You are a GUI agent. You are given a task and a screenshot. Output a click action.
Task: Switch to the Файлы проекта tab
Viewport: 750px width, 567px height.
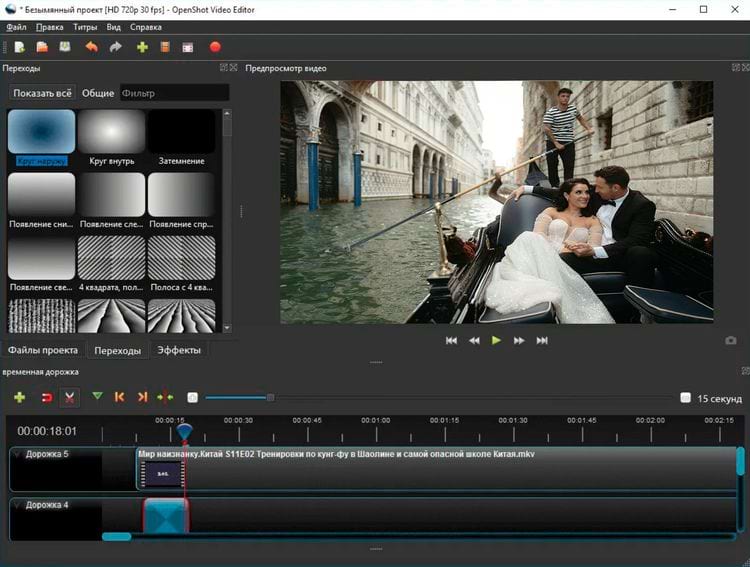tap(43, 350)
